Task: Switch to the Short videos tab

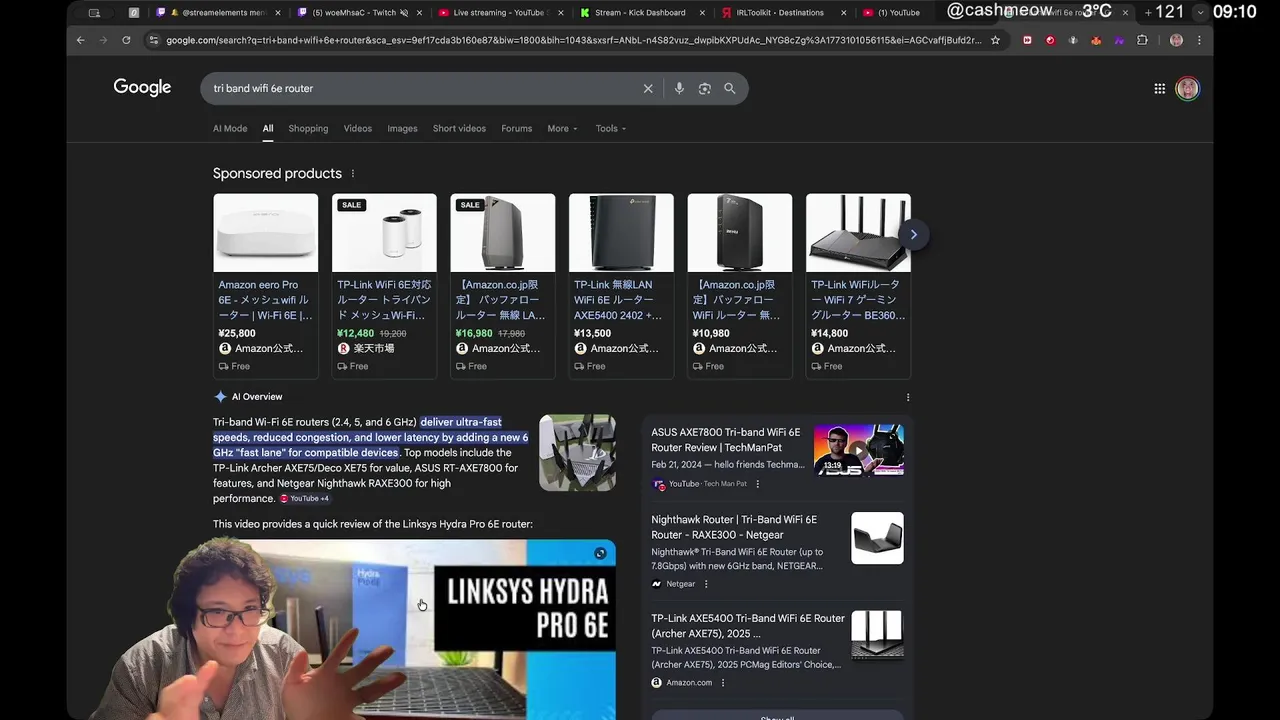Action: tap(459, 128)
